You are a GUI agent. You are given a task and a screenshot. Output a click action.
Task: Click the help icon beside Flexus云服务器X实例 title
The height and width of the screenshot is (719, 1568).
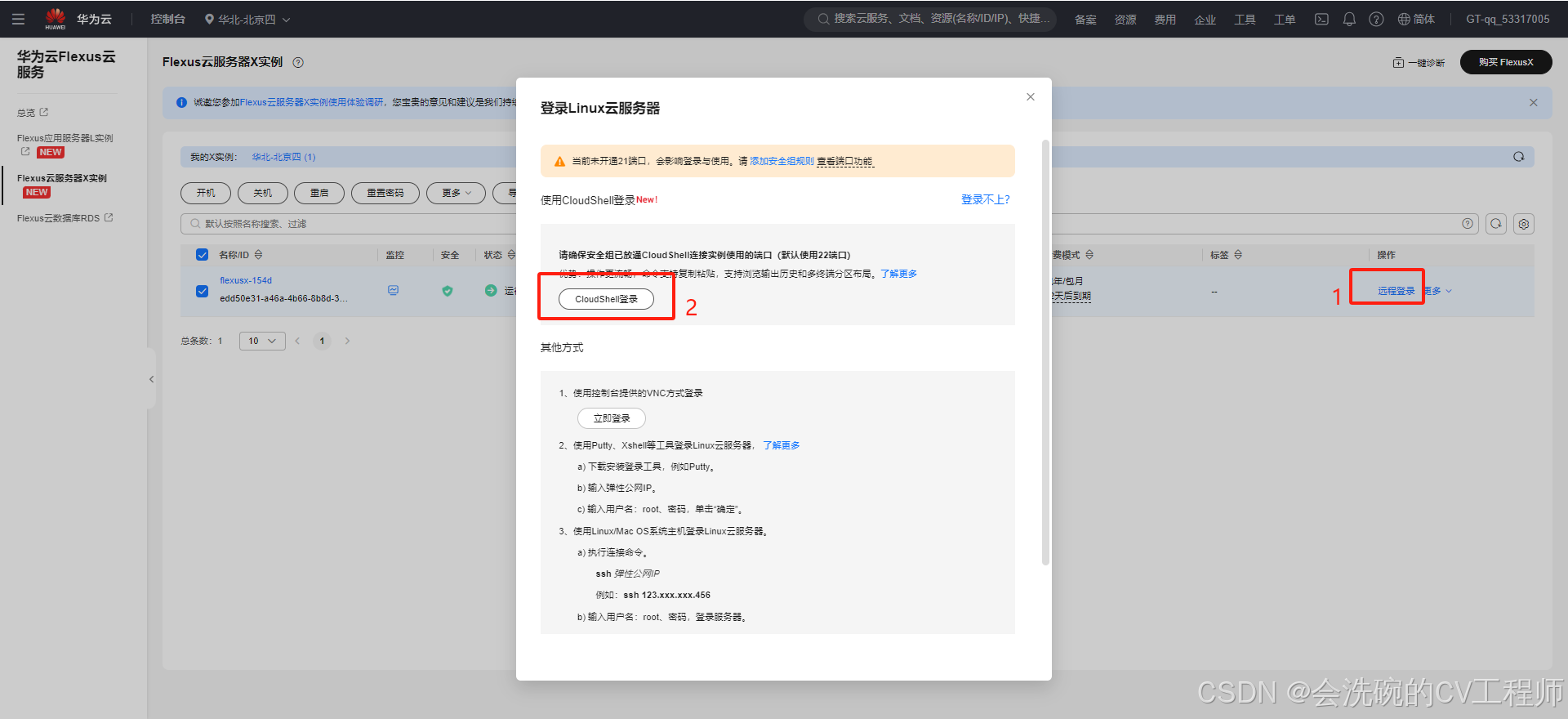(x=298, y=62)
